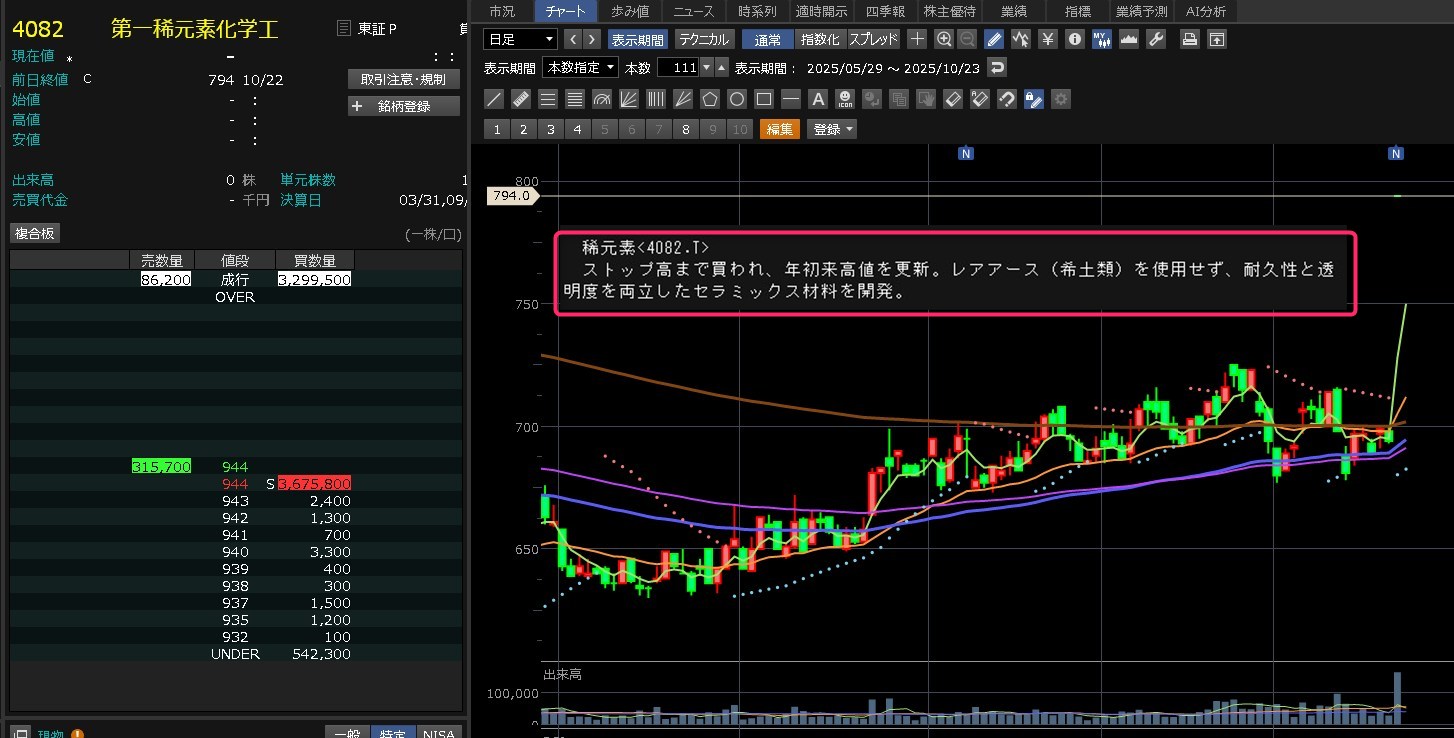Open the 四季報 tab

click(885, 11)
